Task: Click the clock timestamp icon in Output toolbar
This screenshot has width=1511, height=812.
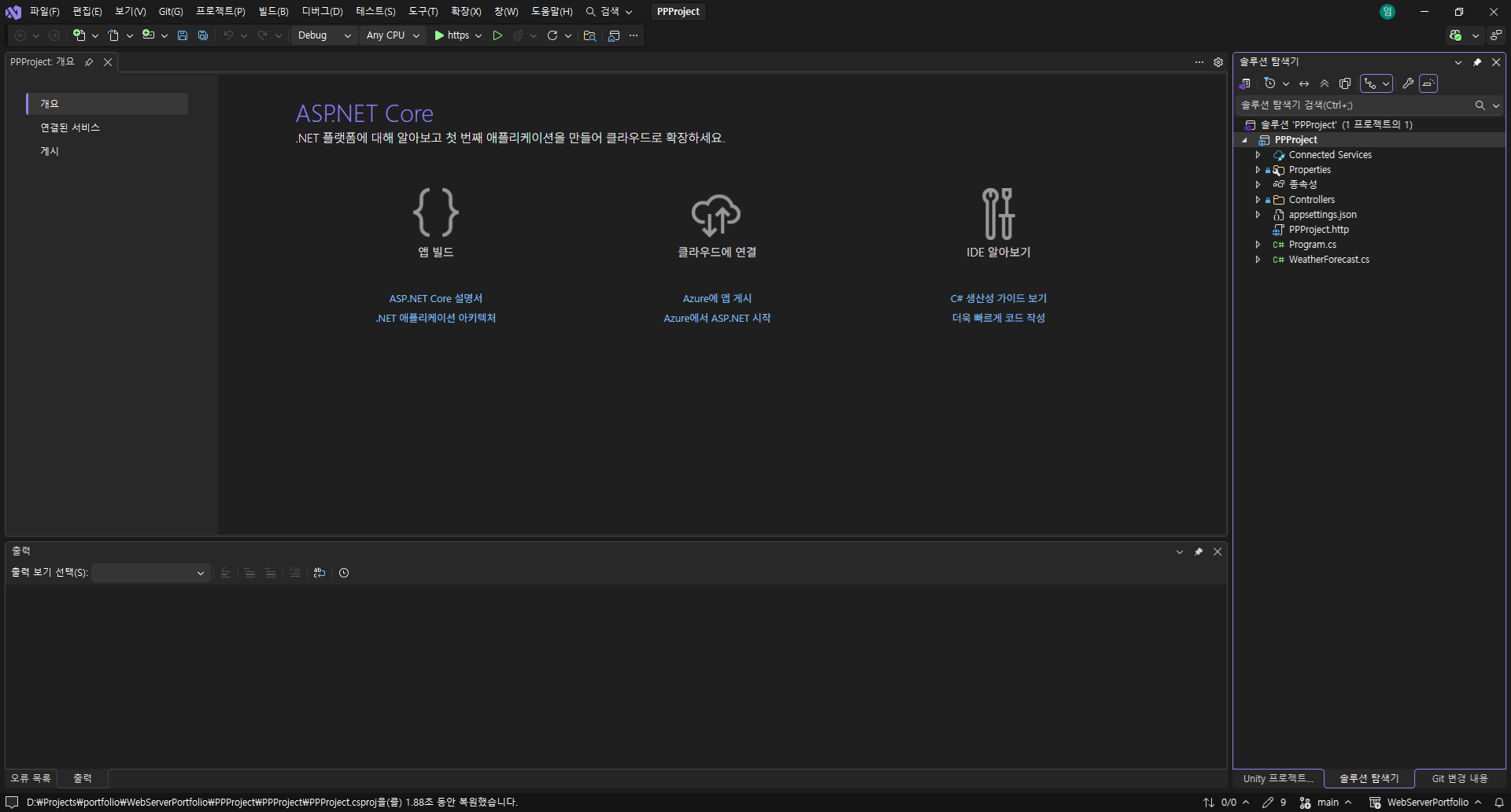Action: [x=344, y=573]
